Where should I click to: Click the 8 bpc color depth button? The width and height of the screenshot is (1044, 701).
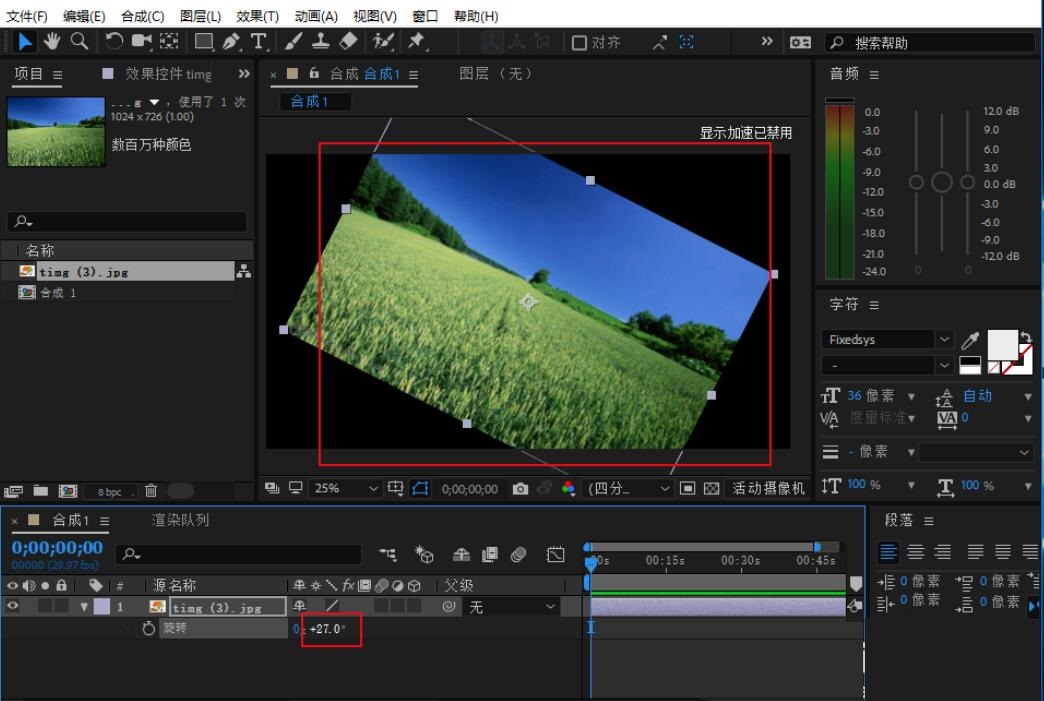click(x=109, y=491)
